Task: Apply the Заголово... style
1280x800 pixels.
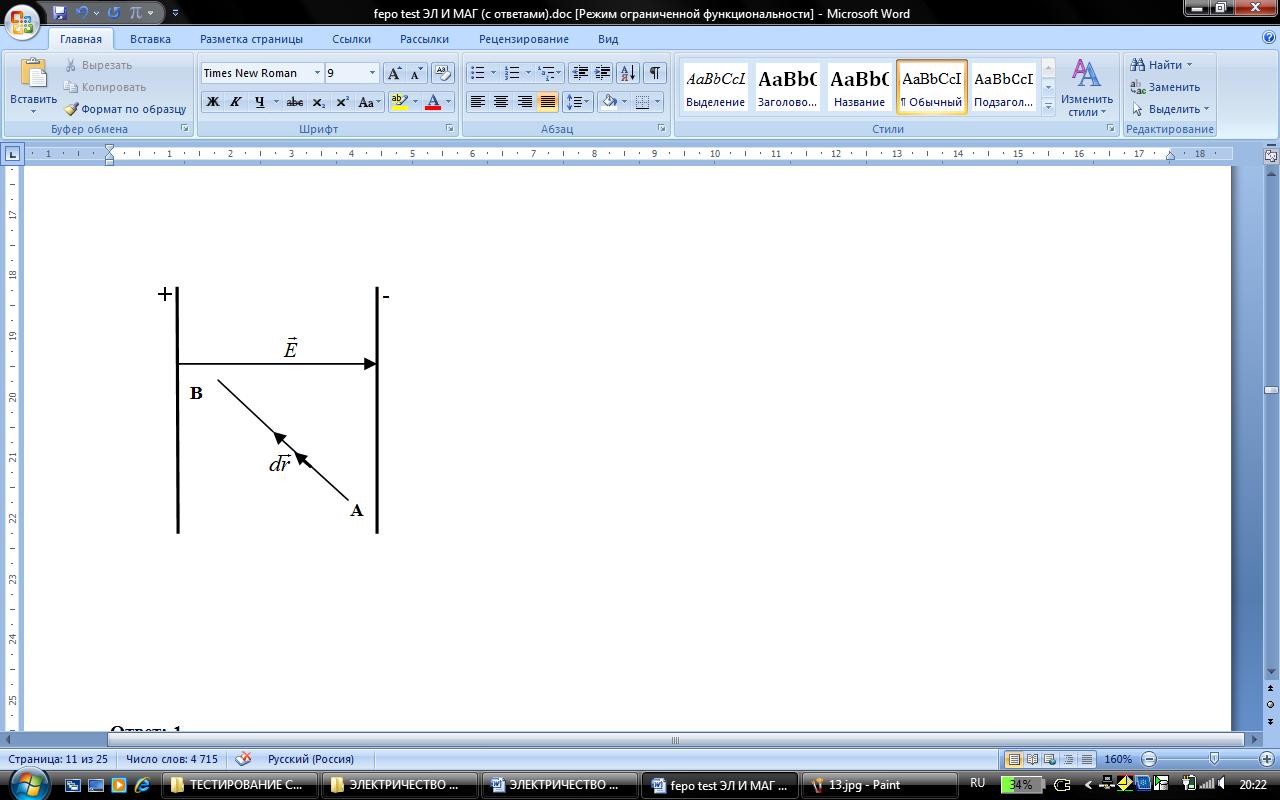Action: [787, 87]
